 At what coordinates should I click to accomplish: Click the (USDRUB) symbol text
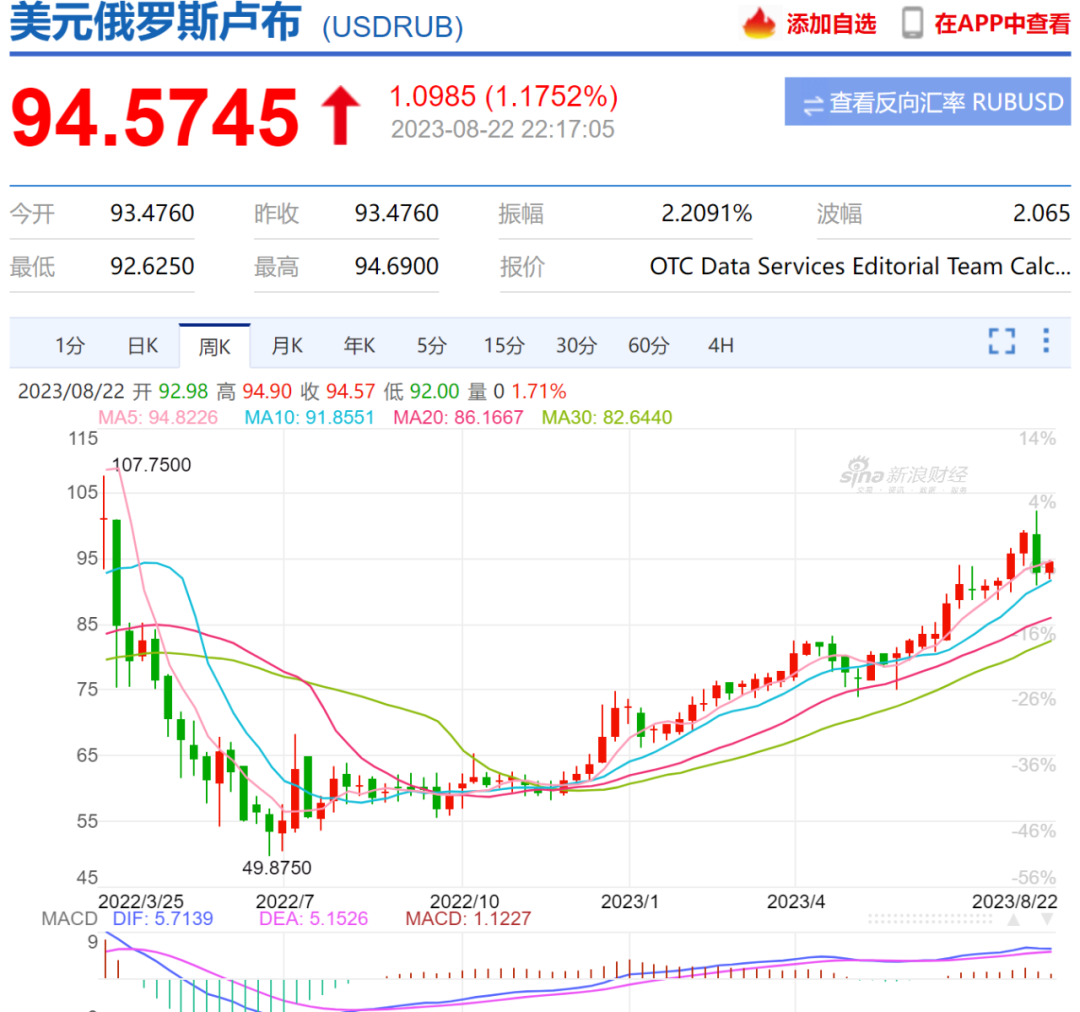[393, 27]
